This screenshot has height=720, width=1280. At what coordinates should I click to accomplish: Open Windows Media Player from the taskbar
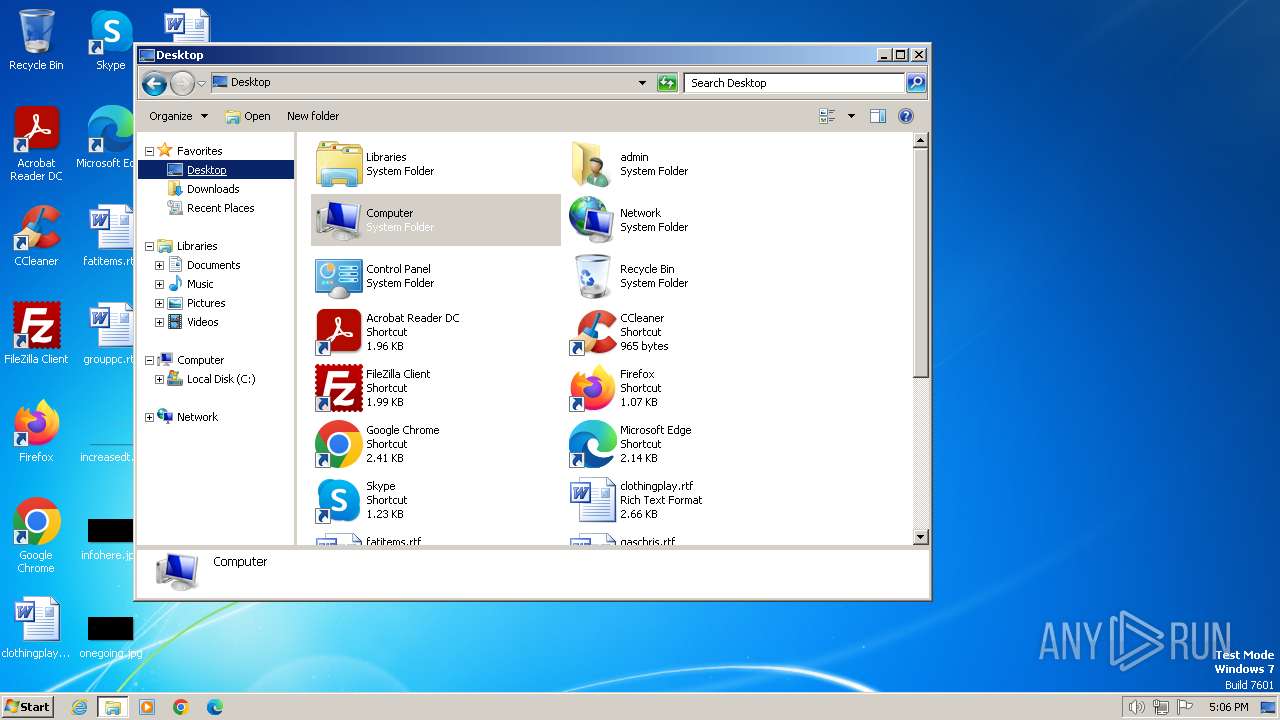(x=147, y=707)
